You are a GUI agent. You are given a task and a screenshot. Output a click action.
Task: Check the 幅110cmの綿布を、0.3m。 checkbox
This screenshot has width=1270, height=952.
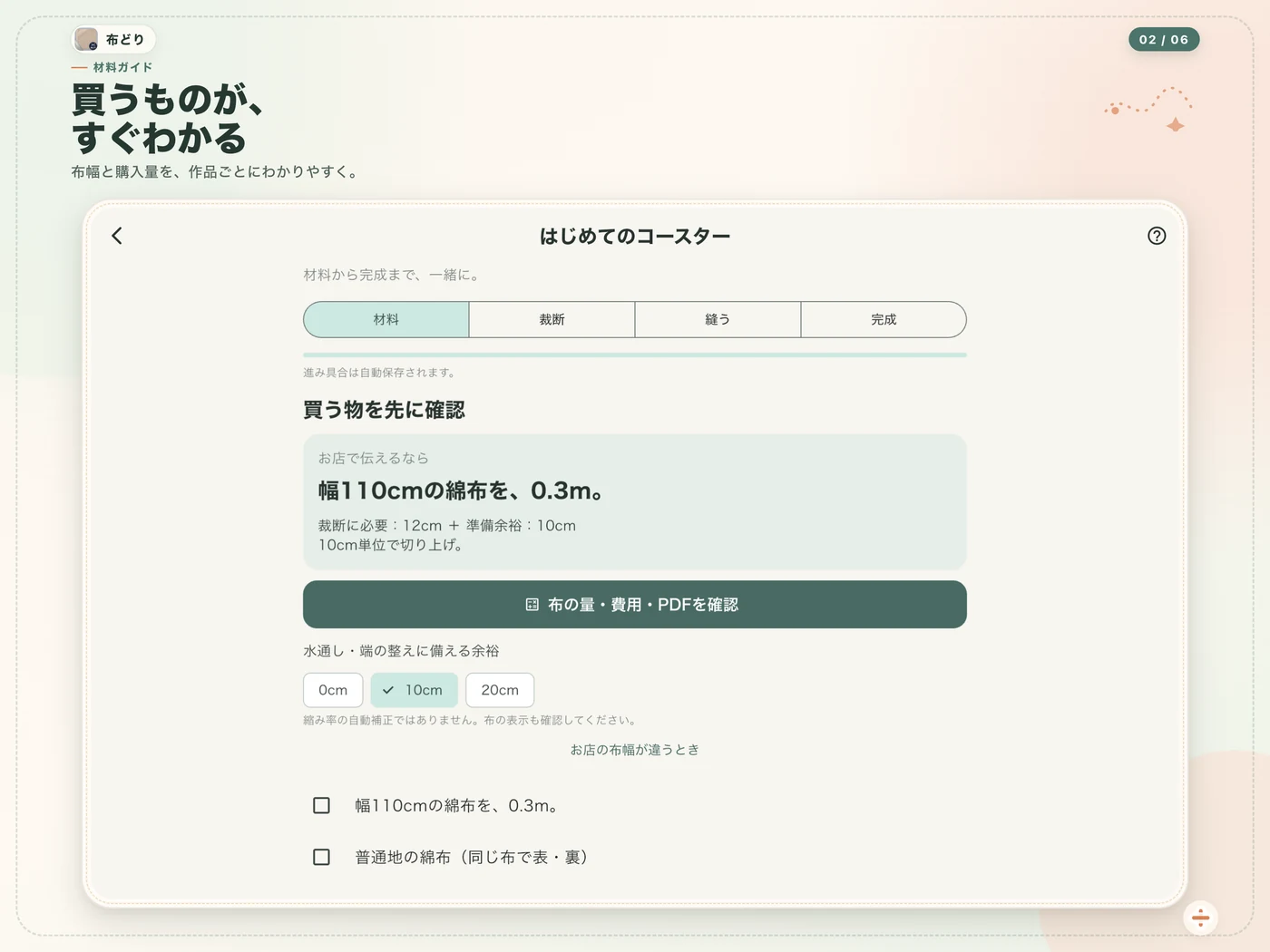321,805
